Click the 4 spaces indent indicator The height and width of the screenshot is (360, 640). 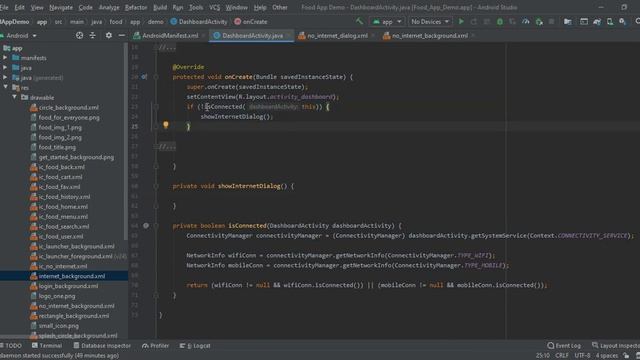tap(607, 355)
